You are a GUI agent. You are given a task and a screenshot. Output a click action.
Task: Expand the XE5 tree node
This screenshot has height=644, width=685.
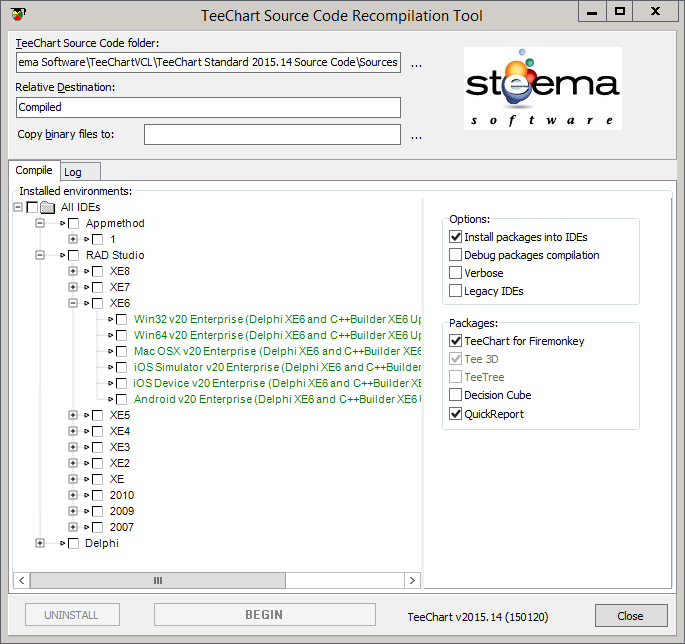pos(73,415)
